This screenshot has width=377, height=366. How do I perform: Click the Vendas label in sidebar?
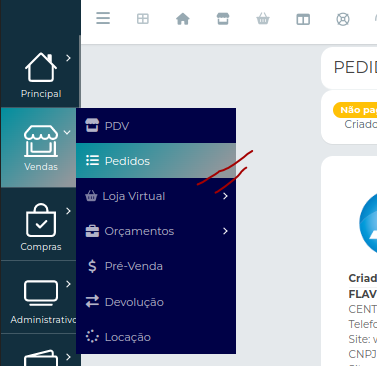41,166
